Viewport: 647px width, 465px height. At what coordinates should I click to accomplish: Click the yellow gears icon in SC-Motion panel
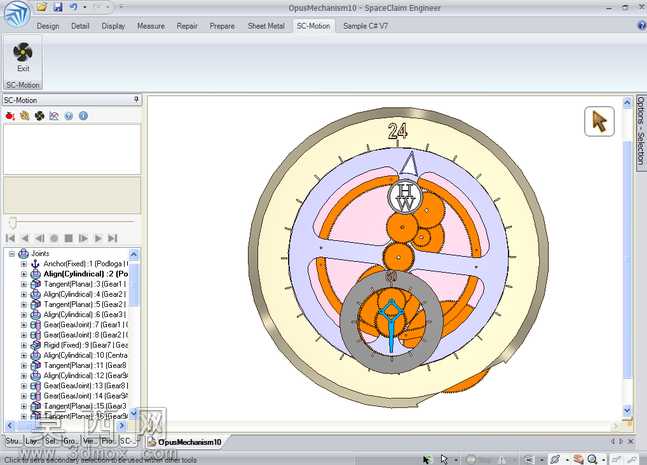(x=24, y=116)
